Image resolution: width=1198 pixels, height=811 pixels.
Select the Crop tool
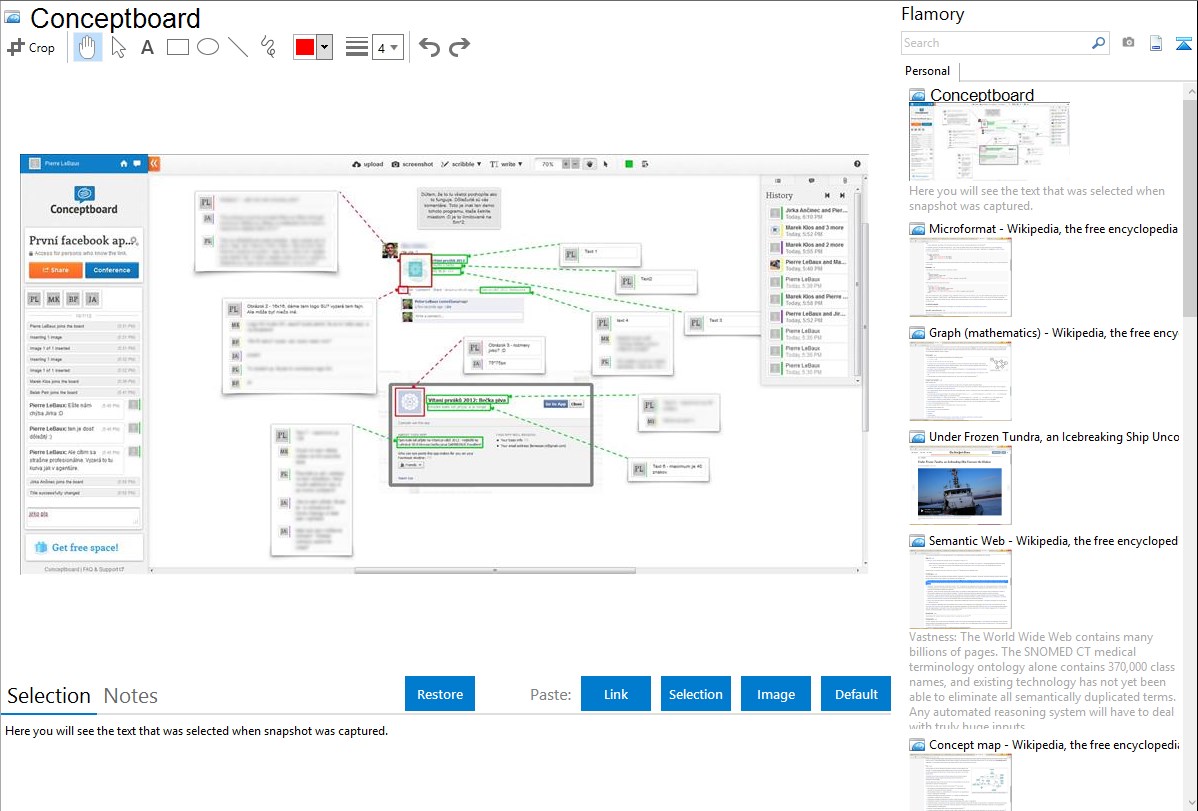[x=31, y=47]
